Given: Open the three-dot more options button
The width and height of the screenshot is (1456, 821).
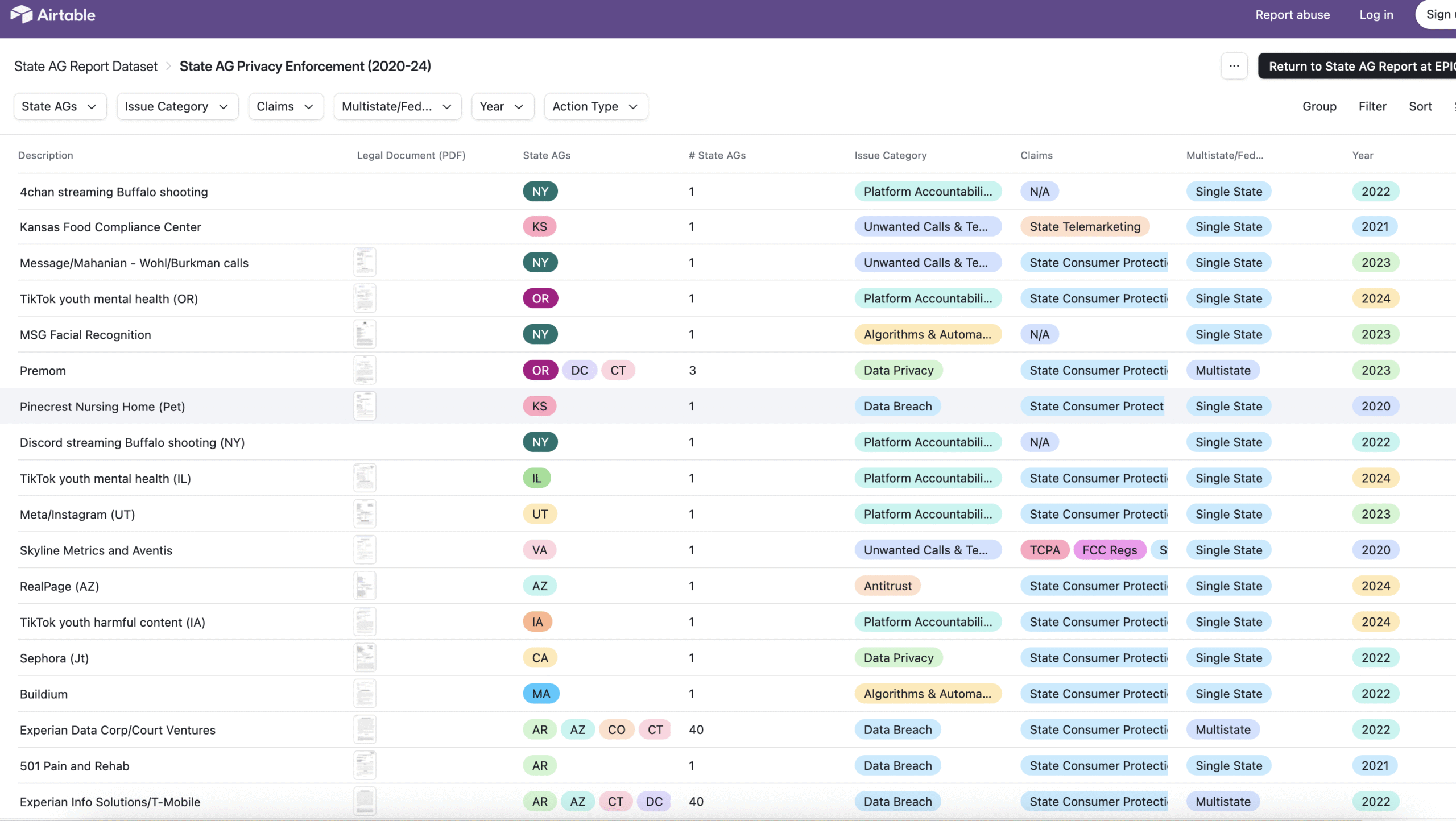Looking at the screenshot, I should tap(1234, 66).
